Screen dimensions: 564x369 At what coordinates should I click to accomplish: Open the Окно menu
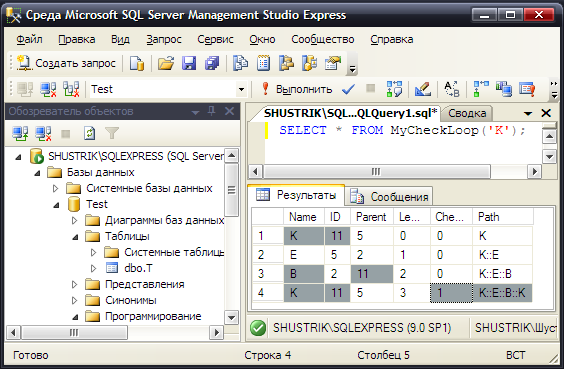pos(262,39)
